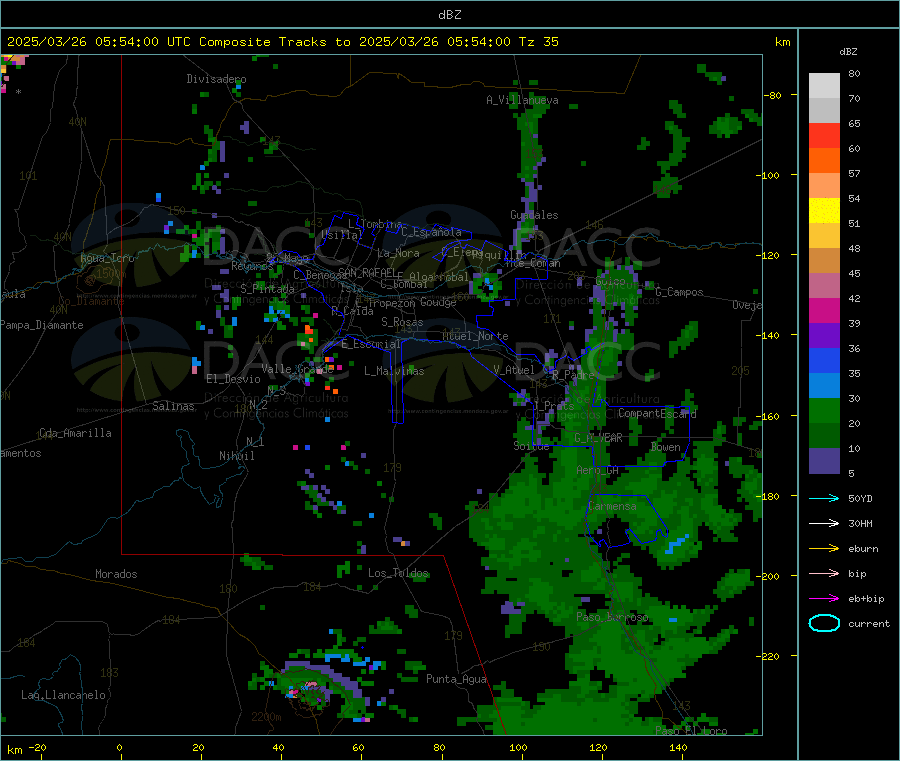Click the Pampa_Diamante map label
Image resolution: width=900 pixels, height=761 pixels.
pyautogui.click(x=42, y=325)
